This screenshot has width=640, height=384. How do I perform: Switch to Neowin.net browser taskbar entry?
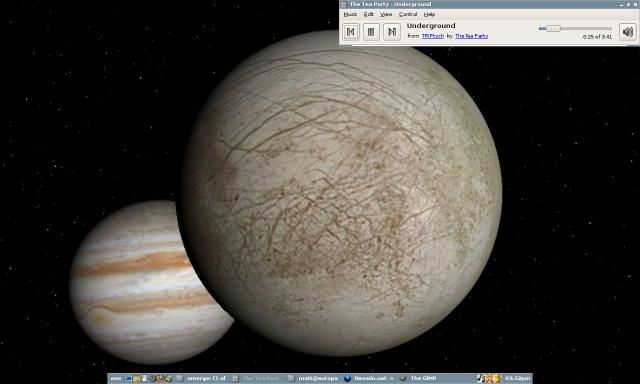[369, 378]
